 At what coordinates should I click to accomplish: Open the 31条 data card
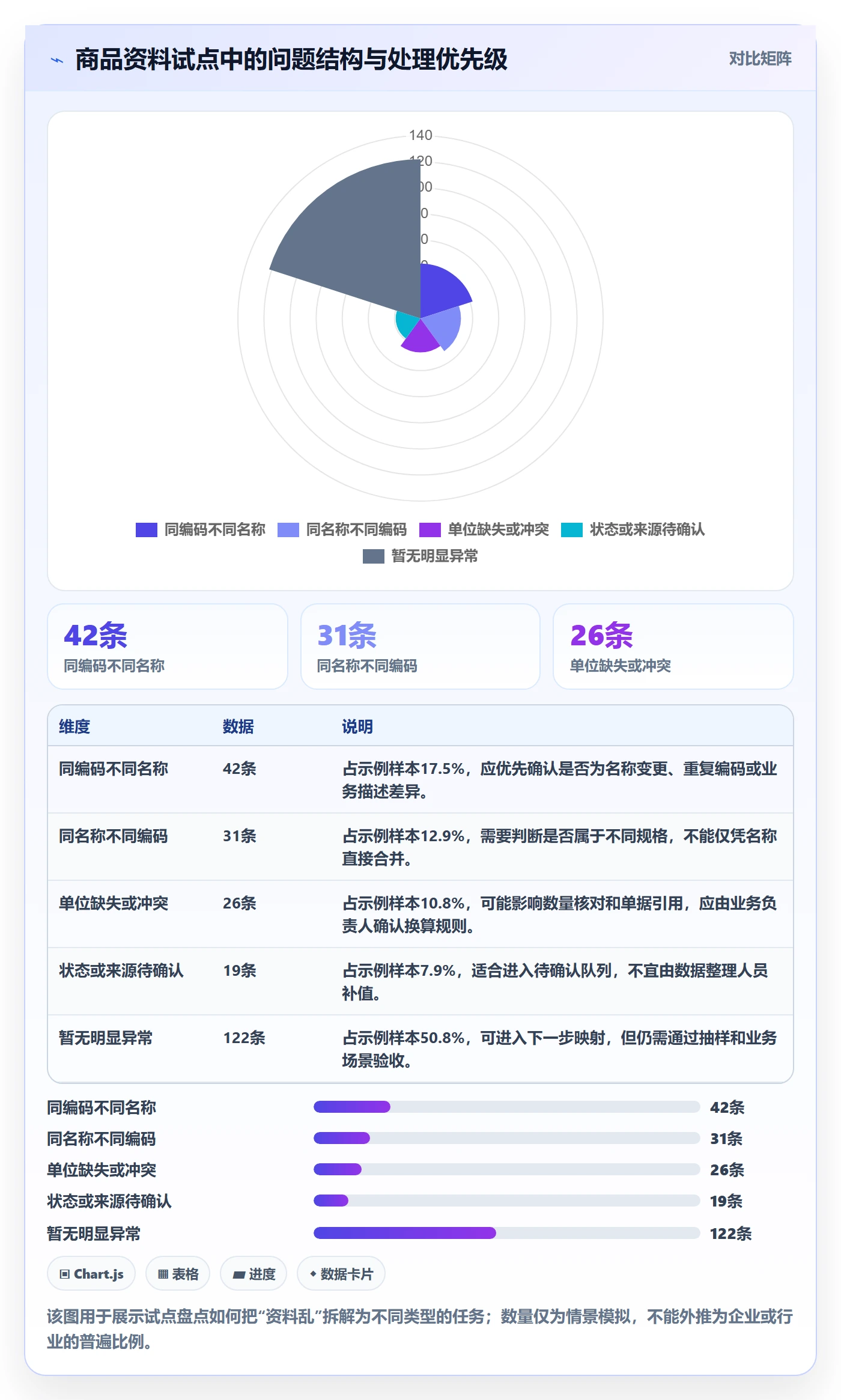coord(421,647)
